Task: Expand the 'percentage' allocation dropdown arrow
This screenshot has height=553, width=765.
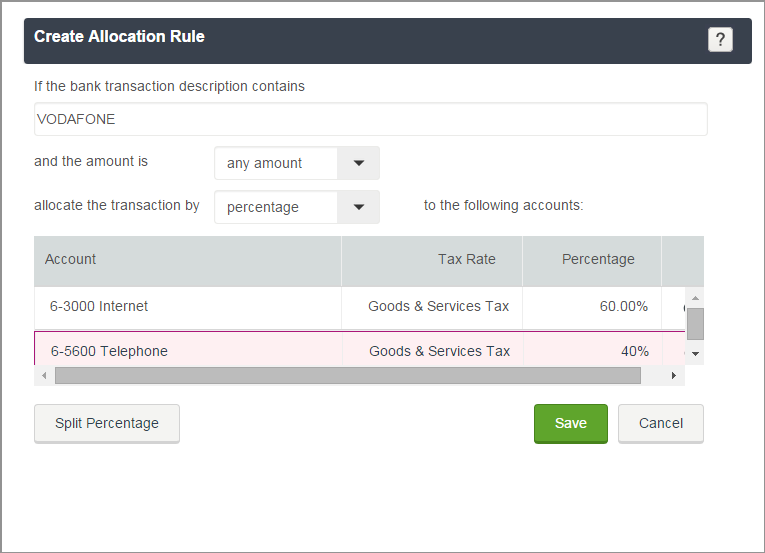Action: tap(359, 207)
